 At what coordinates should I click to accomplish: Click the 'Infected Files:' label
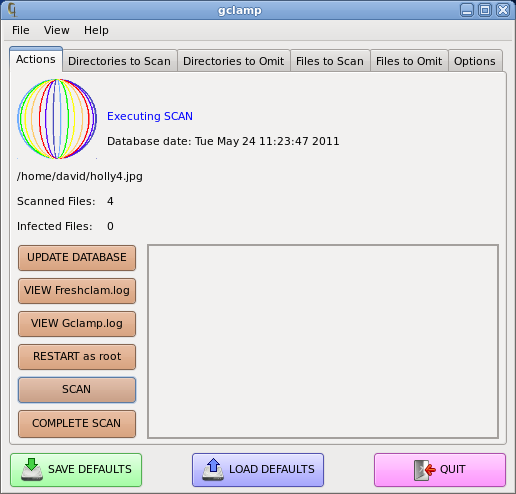55,226
